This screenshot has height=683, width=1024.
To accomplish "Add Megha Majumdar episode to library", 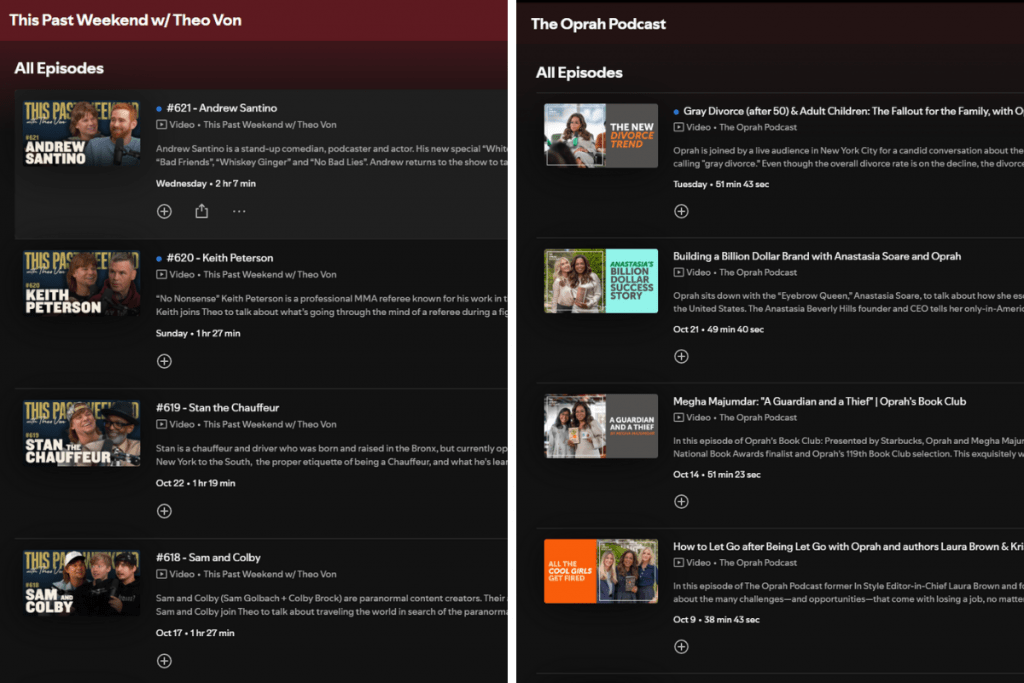I will pos(681,501).
